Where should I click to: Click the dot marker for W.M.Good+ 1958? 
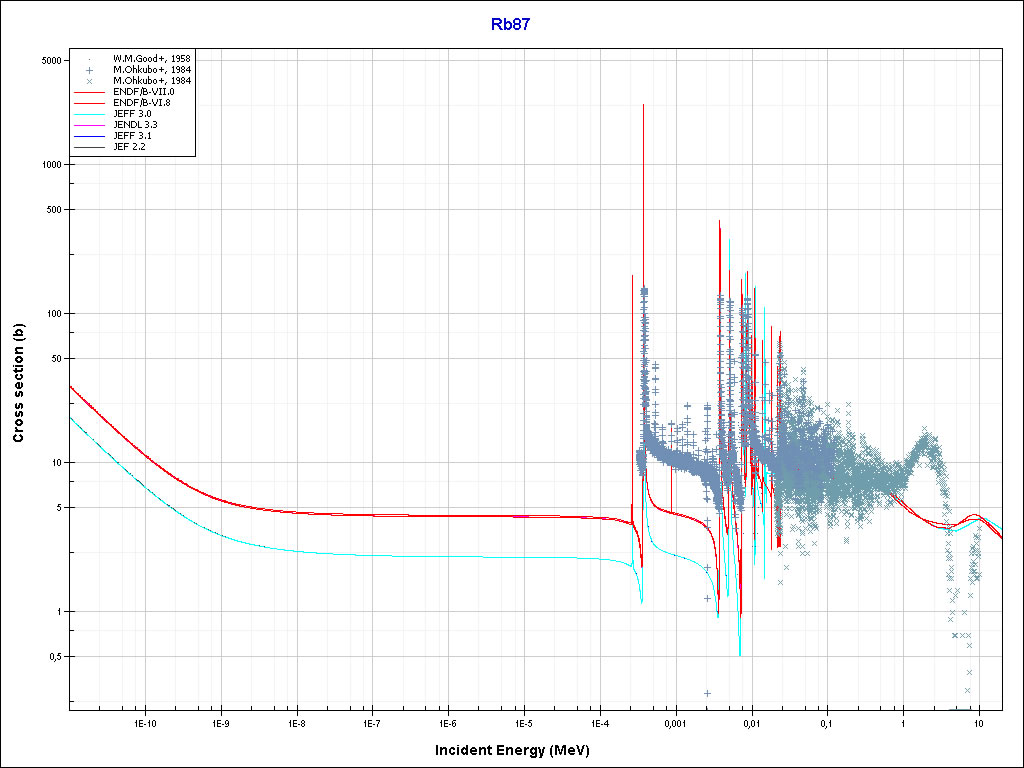(89, 59)
